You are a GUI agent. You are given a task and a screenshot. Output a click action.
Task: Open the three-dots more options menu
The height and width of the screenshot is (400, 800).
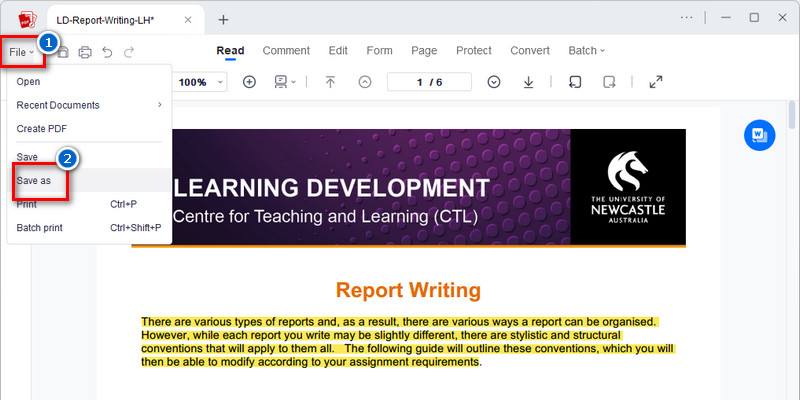[687, 17]
